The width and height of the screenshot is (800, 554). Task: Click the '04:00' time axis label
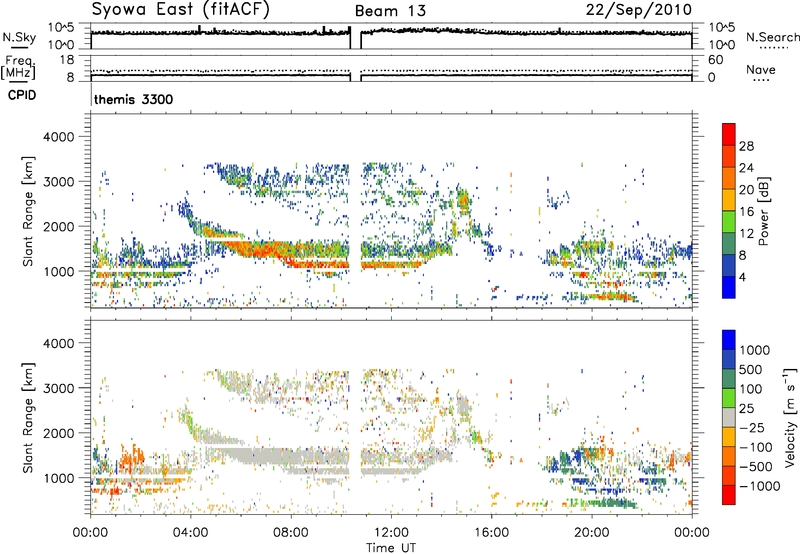(x=190, y=533)
